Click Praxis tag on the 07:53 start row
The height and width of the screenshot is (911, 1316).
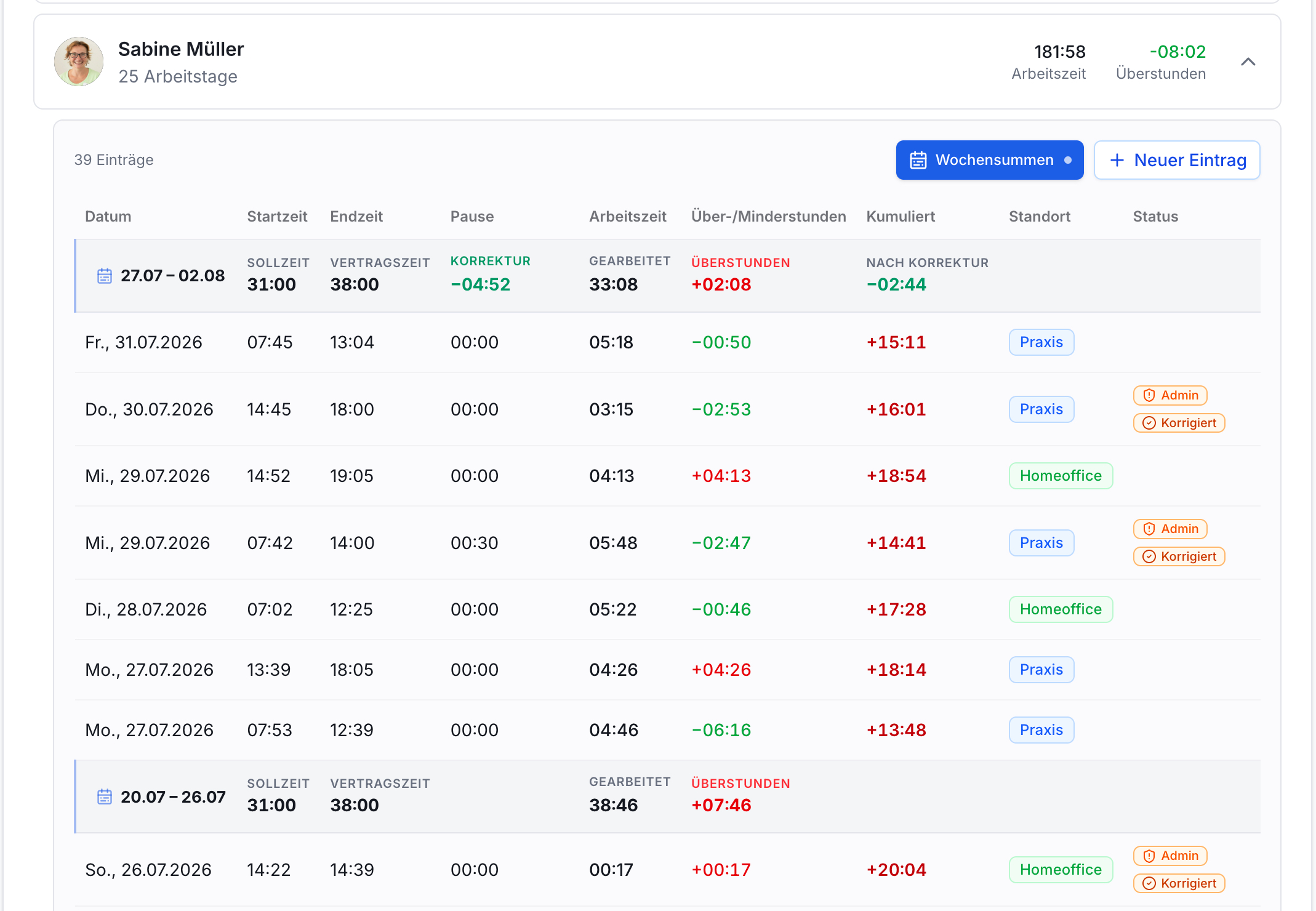pos(1041,730)
